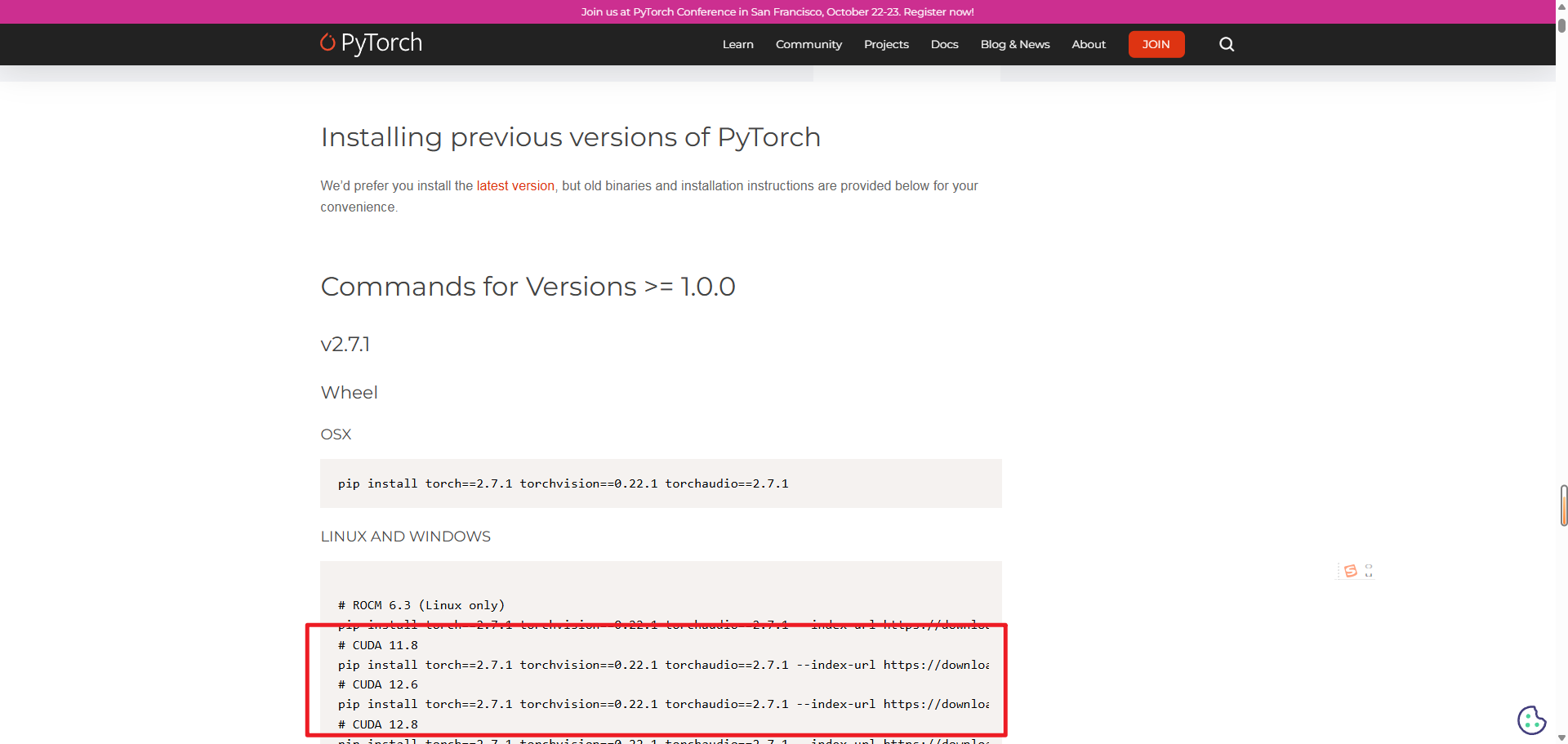Open the Blog & News menu

coord(1015,44)
